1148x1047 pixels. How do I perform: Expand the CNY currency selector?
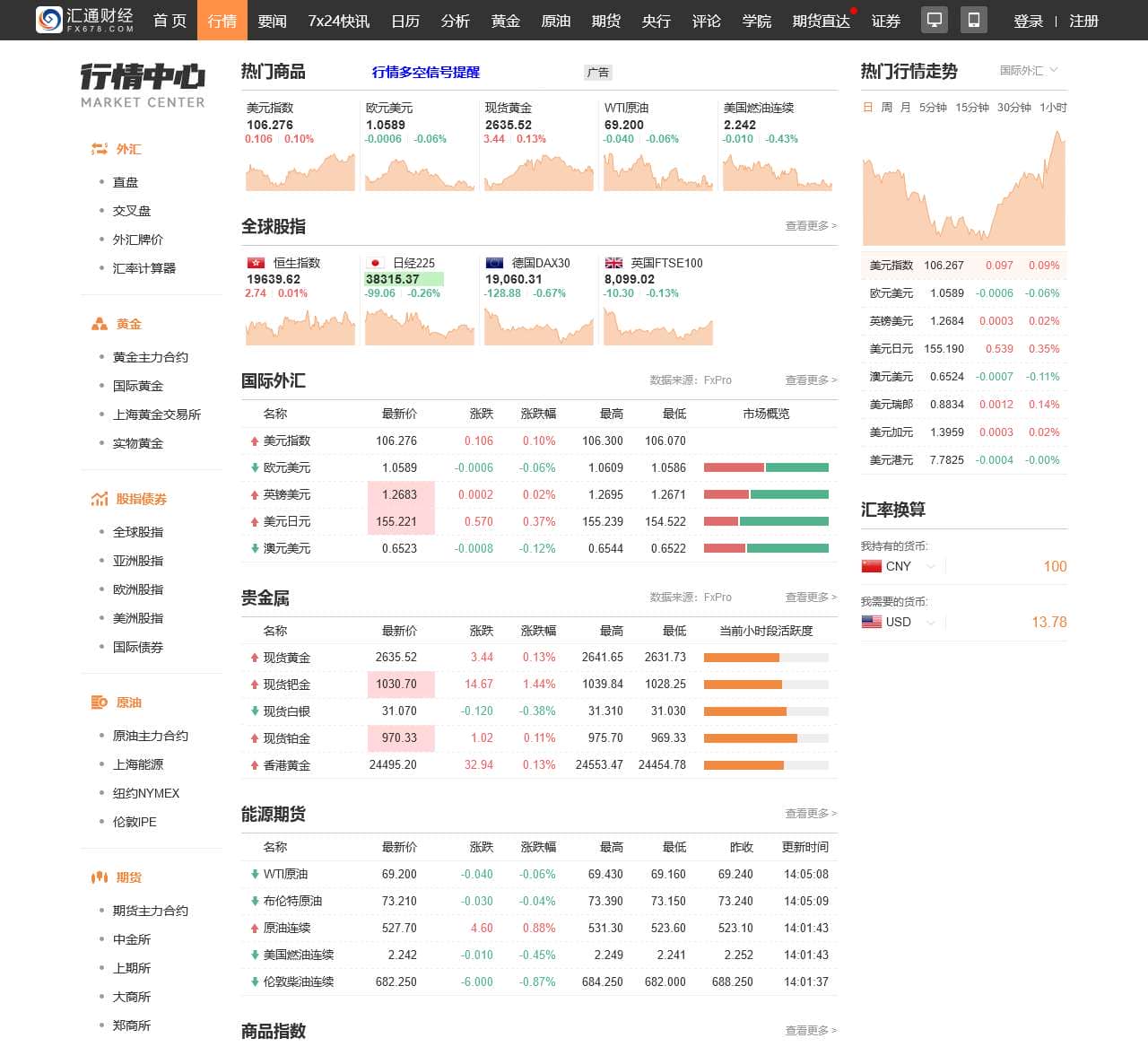[x=931, y=566]
